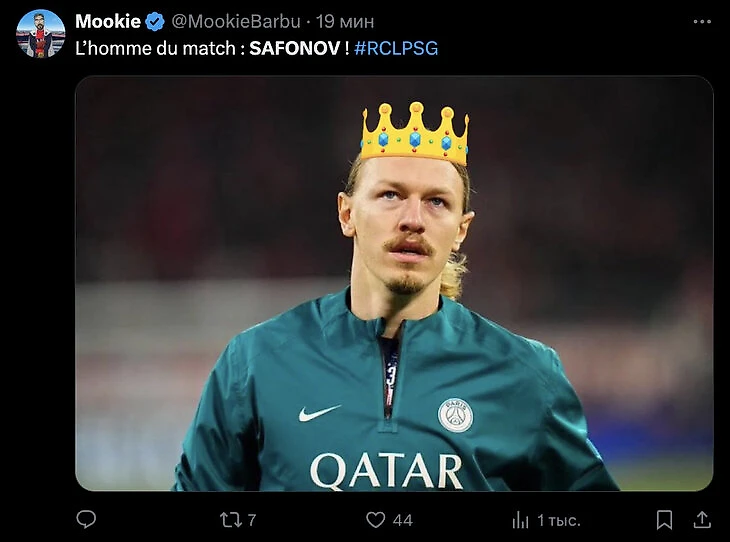
Task: Like the tweet with the heart icon
Action: click(x=375, y=519)
